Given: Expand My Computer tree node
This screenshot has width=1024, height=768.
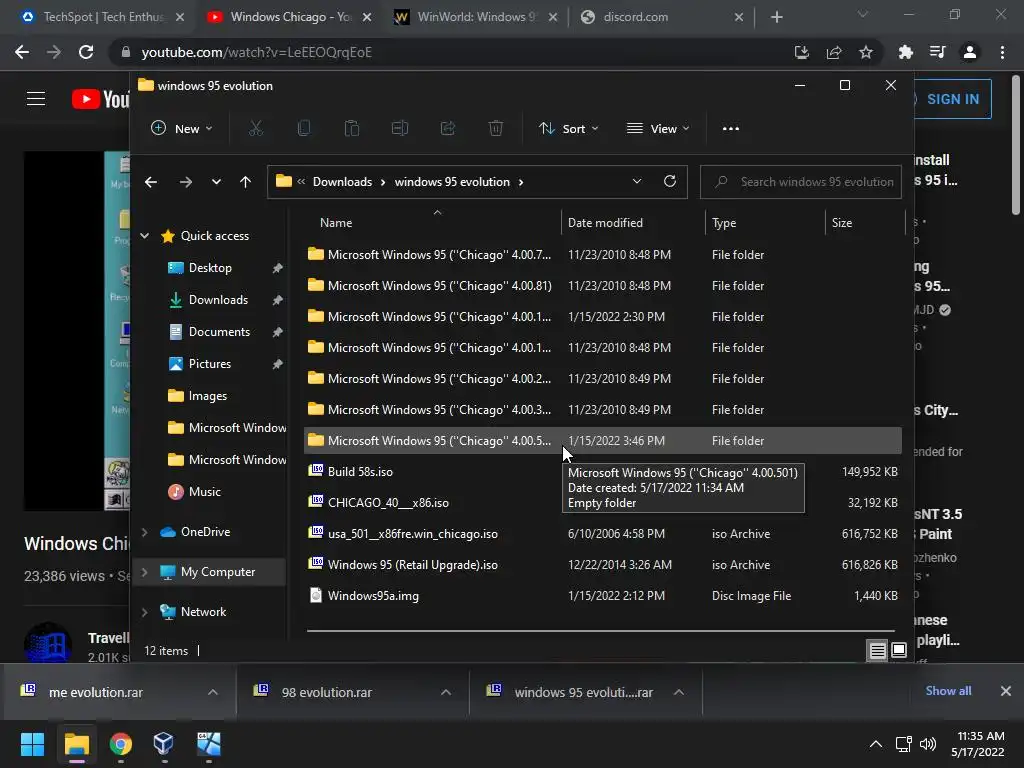Looking at the screenshot, I should pyautogui.click(x=145, y=571).
